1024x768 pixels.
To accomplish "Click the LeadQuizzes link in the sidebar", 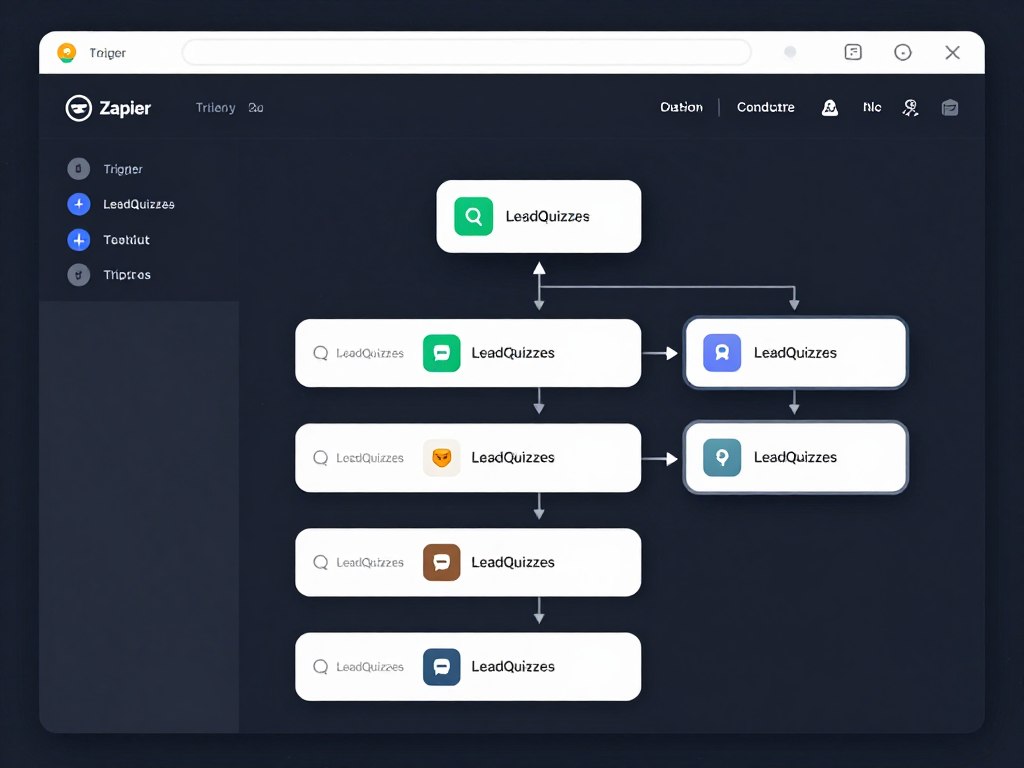I will (139, 204).
